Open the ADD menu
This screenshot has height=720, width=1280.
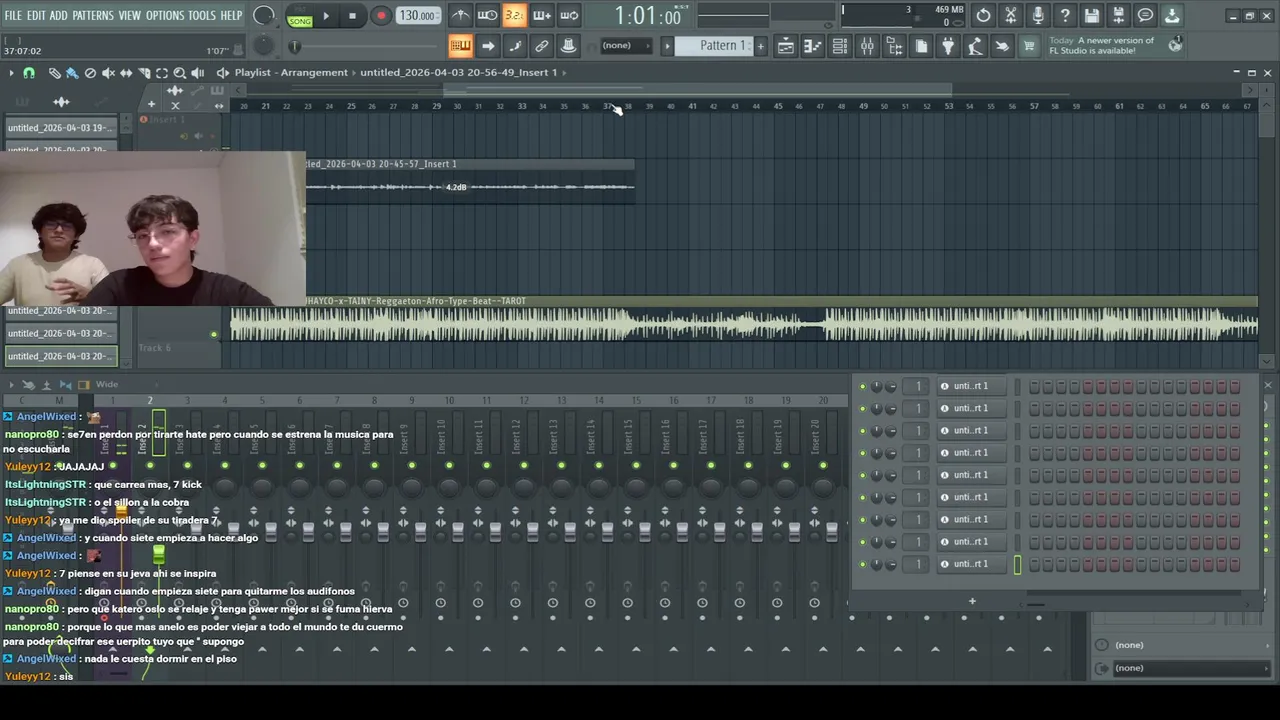[x=59, y=16]
